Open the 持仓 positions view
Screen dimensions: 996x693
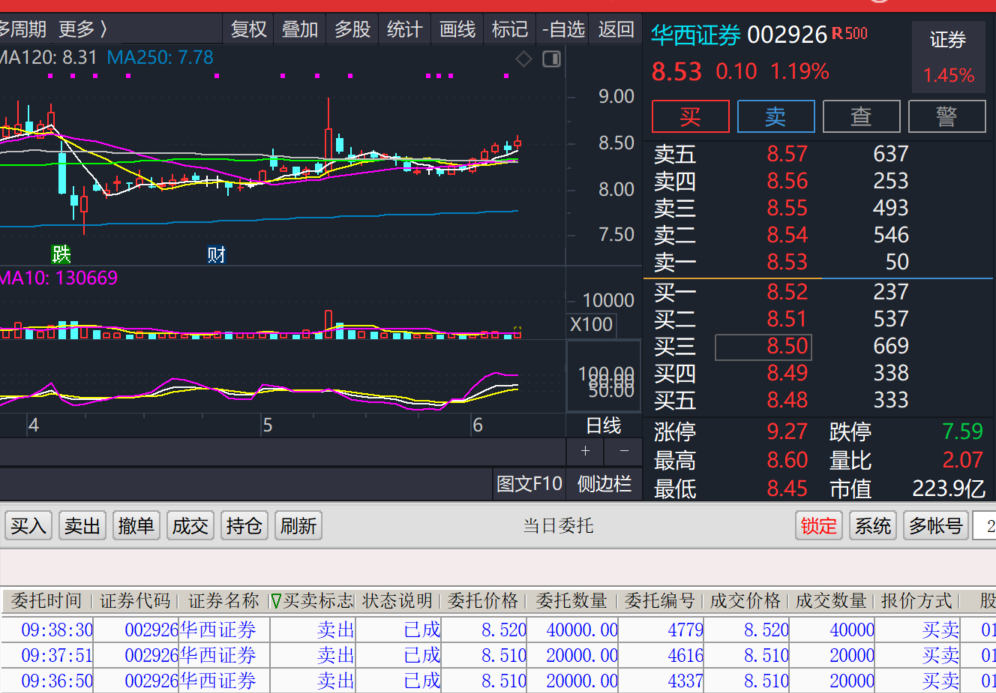click(x=244, y=526)
